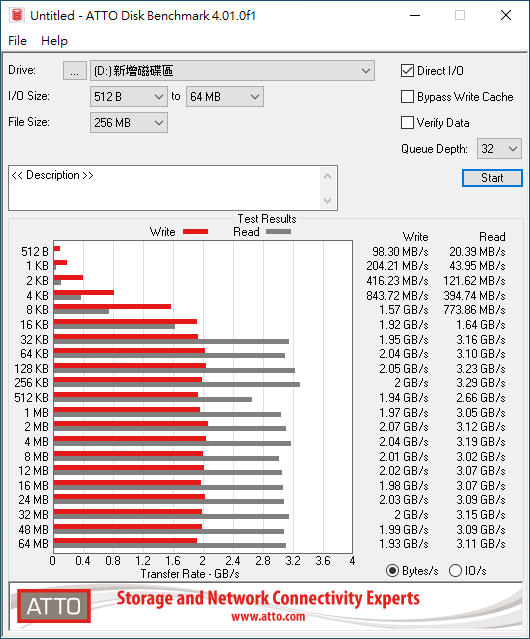Enable Bypass Write Cache checkbox
This screenshot has height=639, width=530.
pyautogui.click(x=407, y=97)
